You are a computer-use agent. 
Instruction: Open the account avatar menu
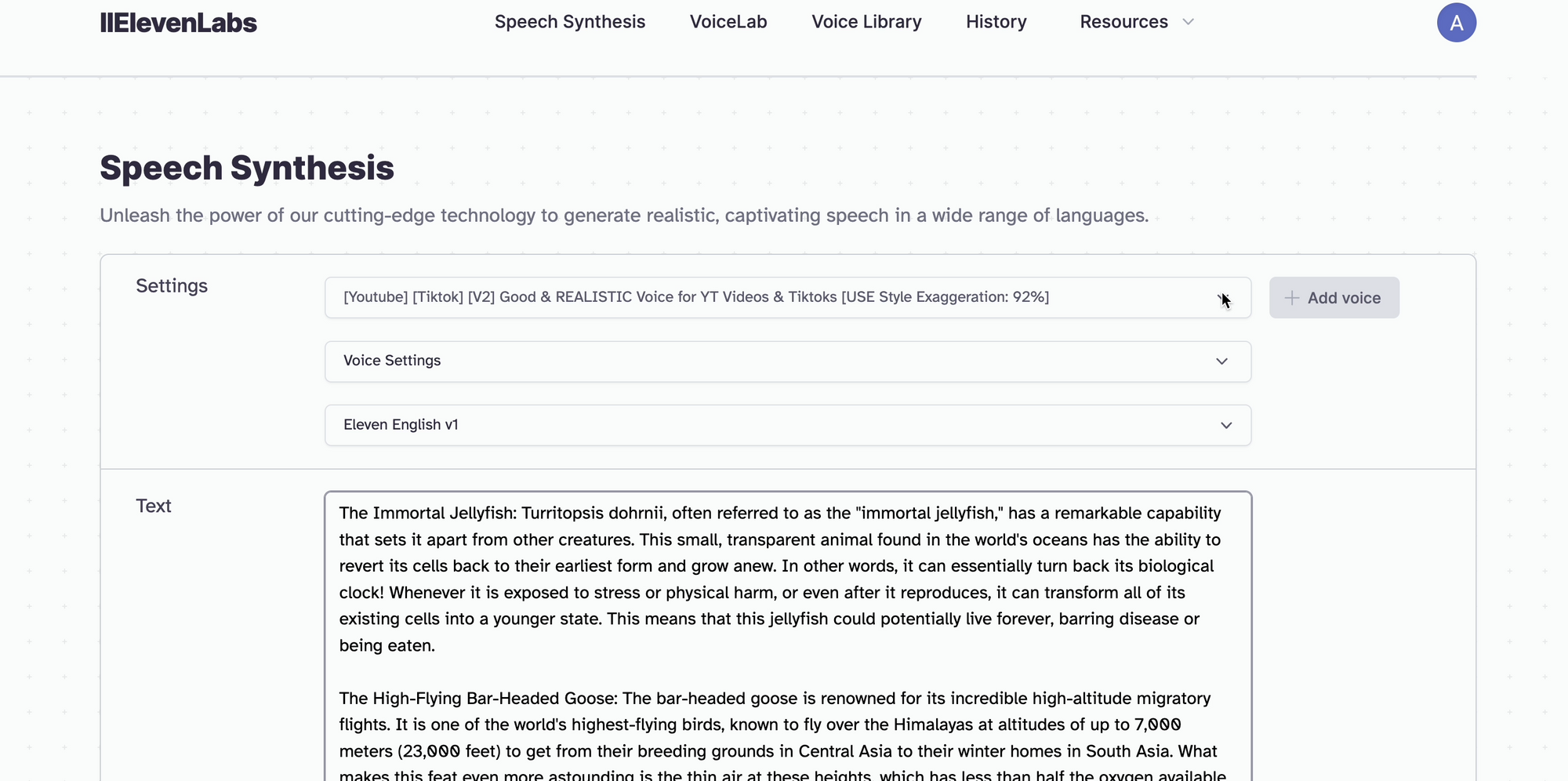point(1456,22)
